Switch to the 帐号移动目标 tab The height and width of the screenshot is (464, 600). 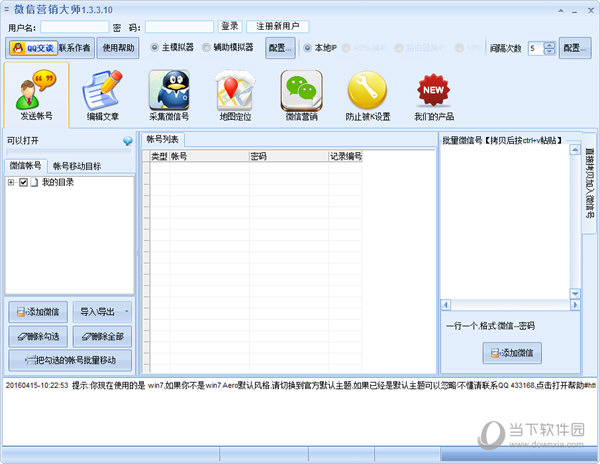pyautogui.click(x=77, y=166)
